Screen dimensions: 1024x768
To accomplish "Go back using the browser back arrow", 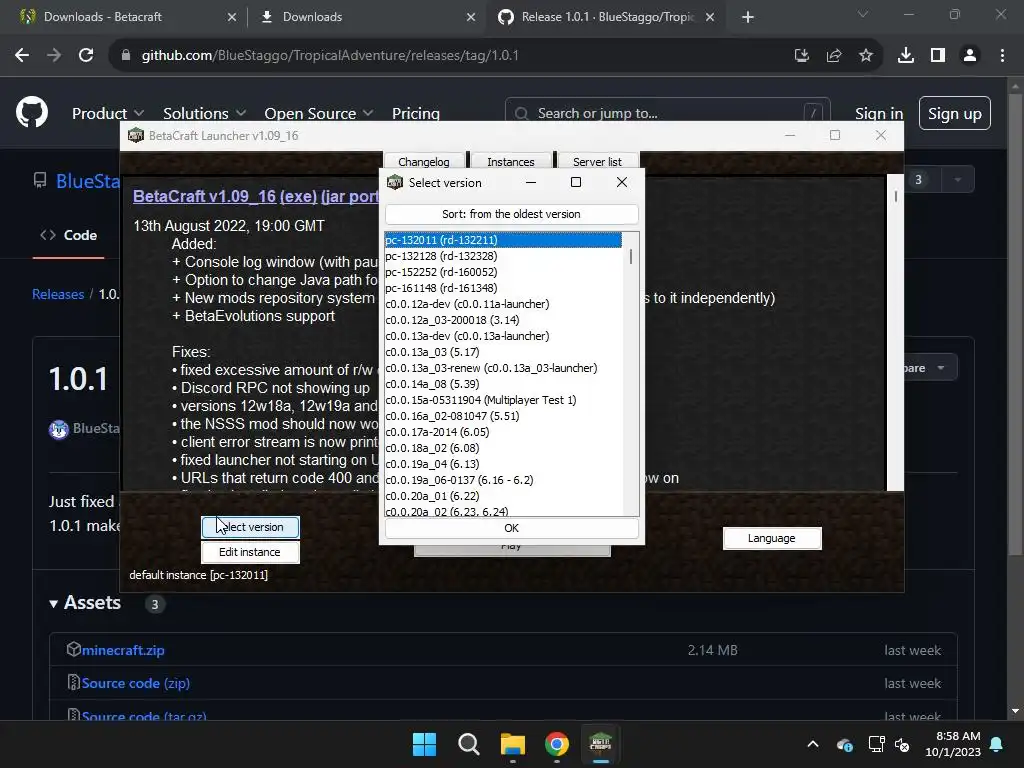I will pos(22,56).
